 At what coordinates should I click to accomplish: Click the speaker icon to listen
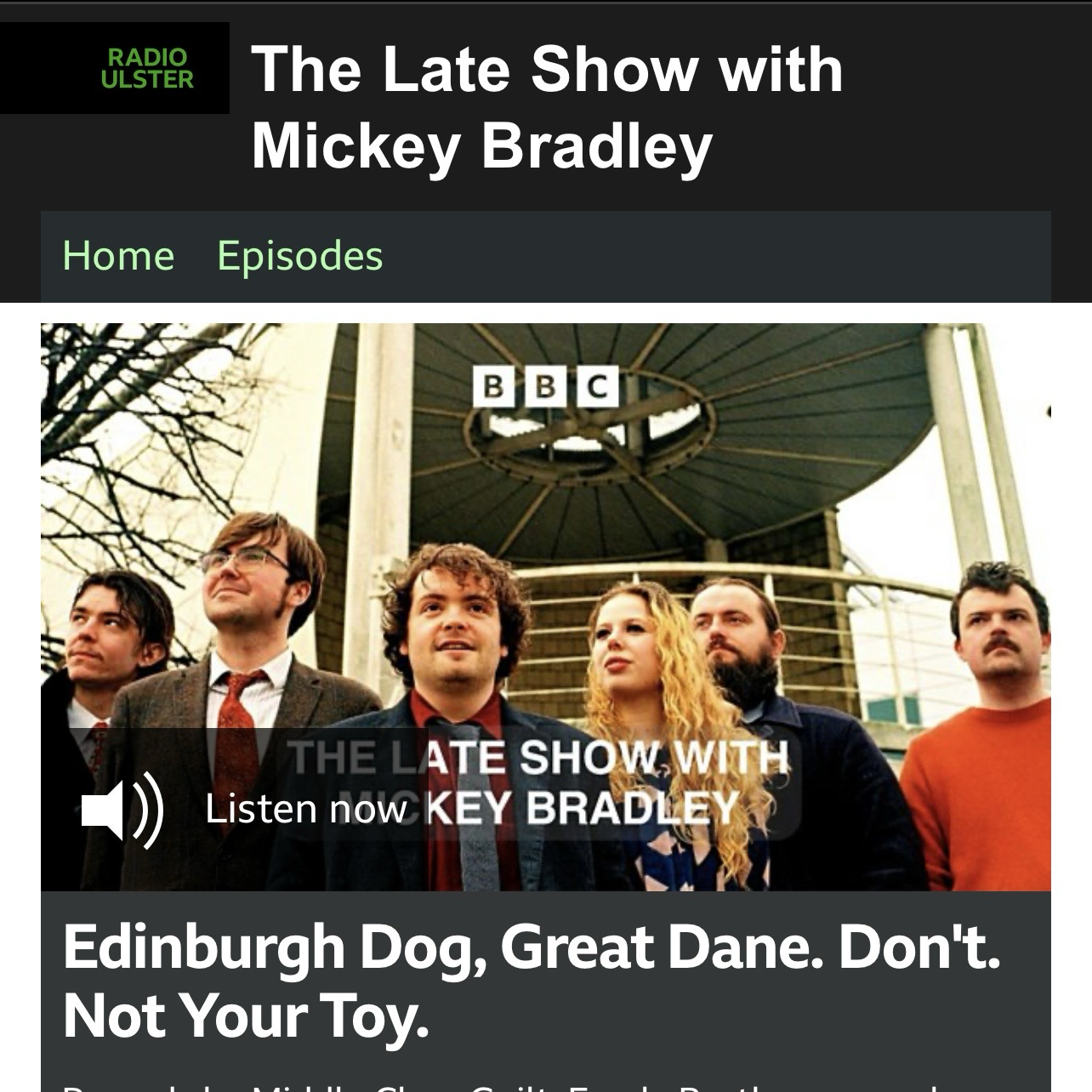tap(122, 810)
